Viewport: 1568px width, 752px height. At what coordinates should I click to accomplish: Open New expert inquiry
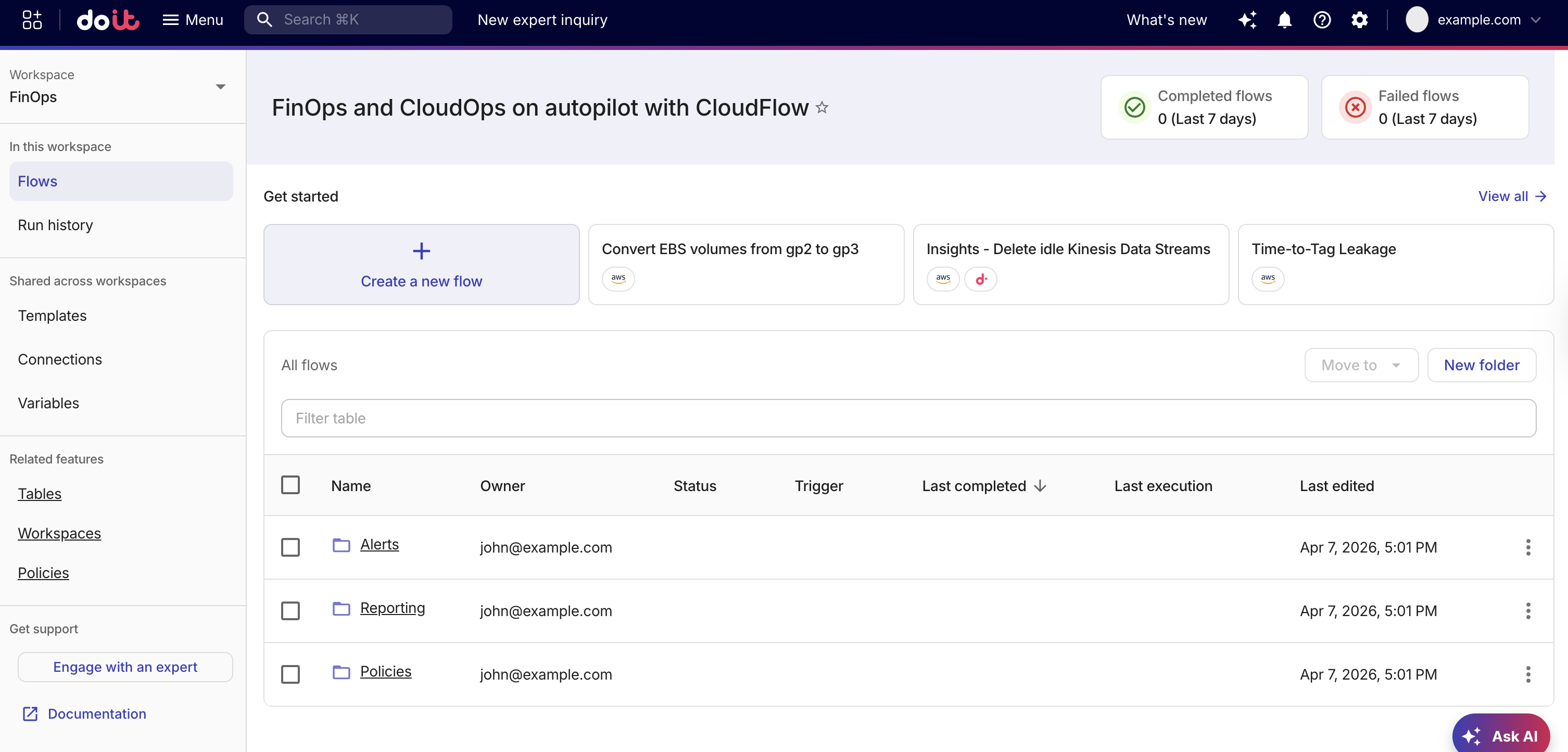542,19
